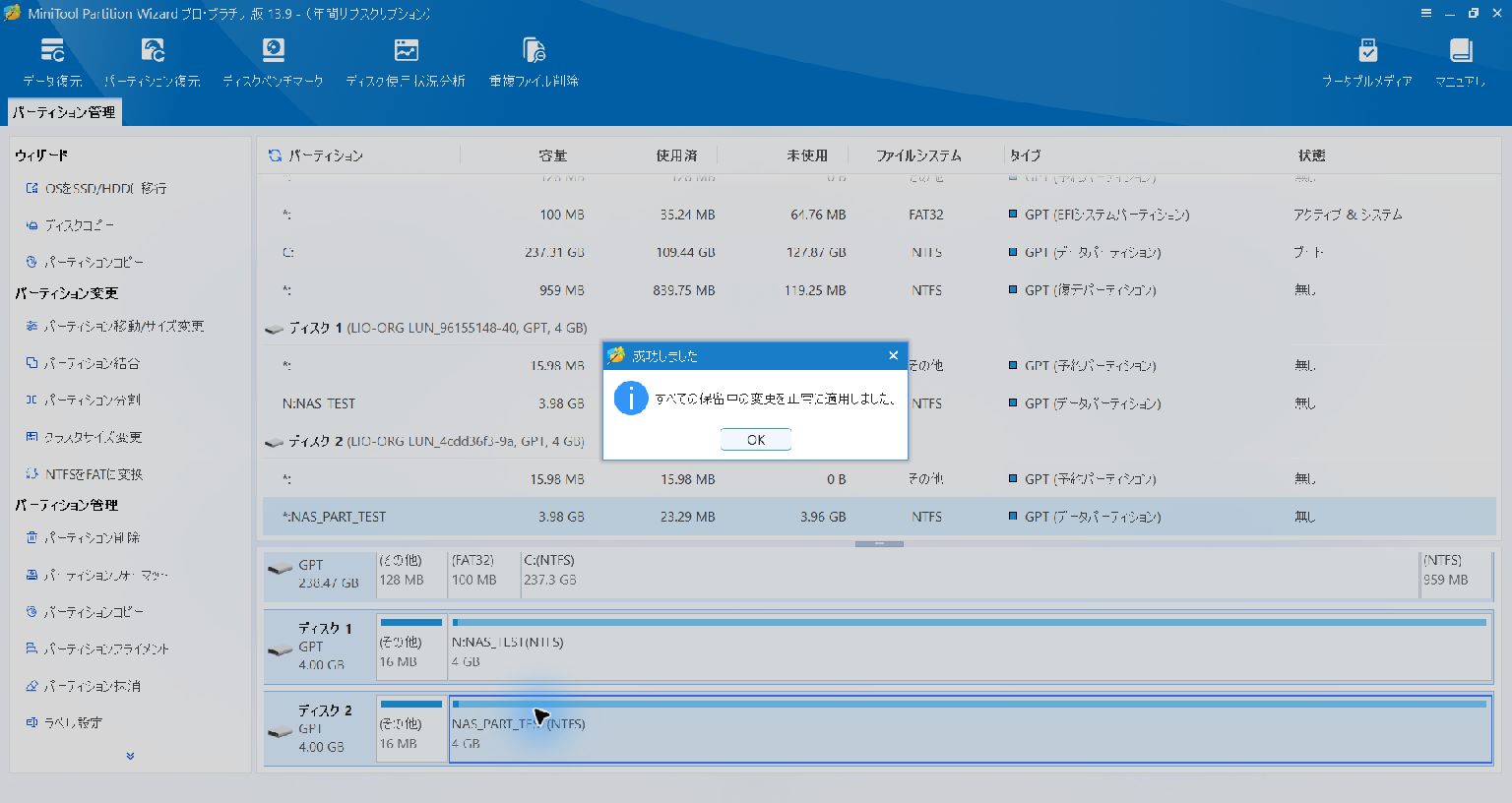Select the *:NAS_PART_TEST partition row
This screenshot has height=803, width=1512.
click(x=879, y=517)
